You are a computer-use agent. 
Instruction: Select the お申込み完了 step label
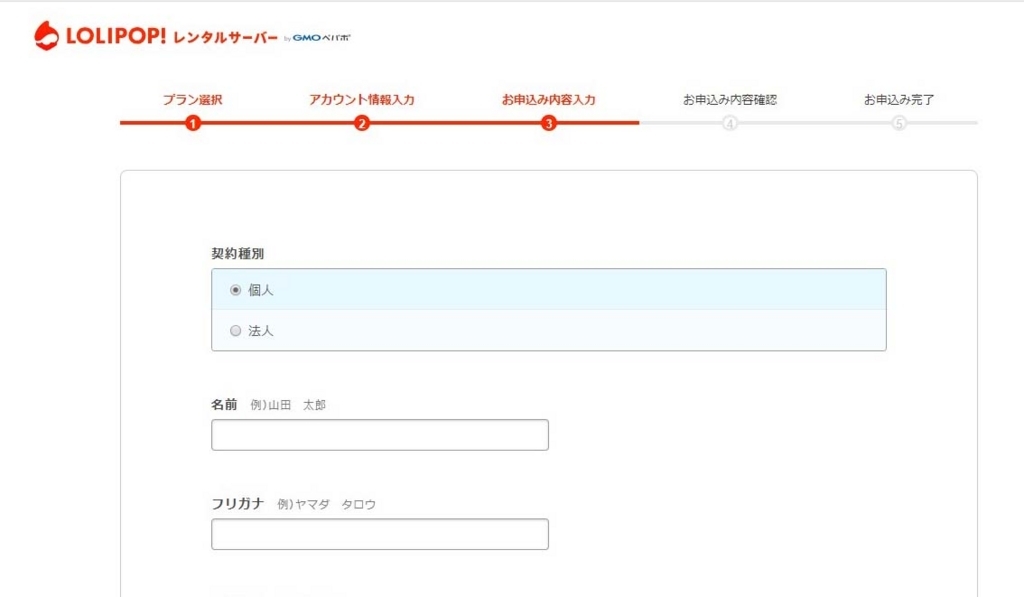pyautogui.click(x=899, y=100)
